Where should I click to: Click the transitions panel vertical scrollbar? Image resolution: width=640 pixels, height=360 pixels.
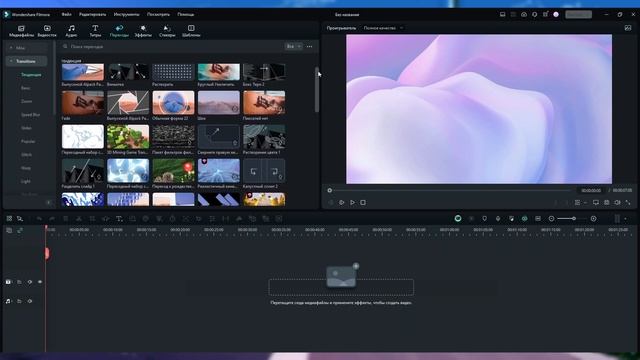click(x=317, y=90)
